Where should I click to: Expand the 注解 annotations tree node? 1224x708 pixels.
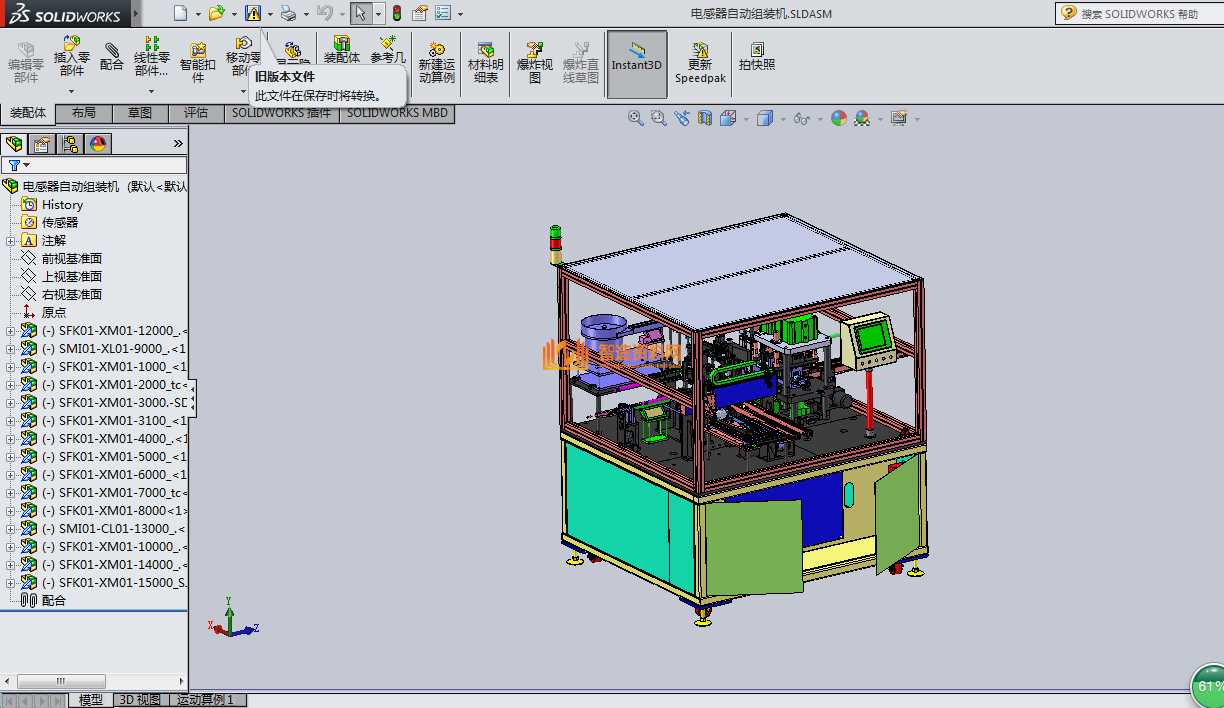[x=10, y=241]
